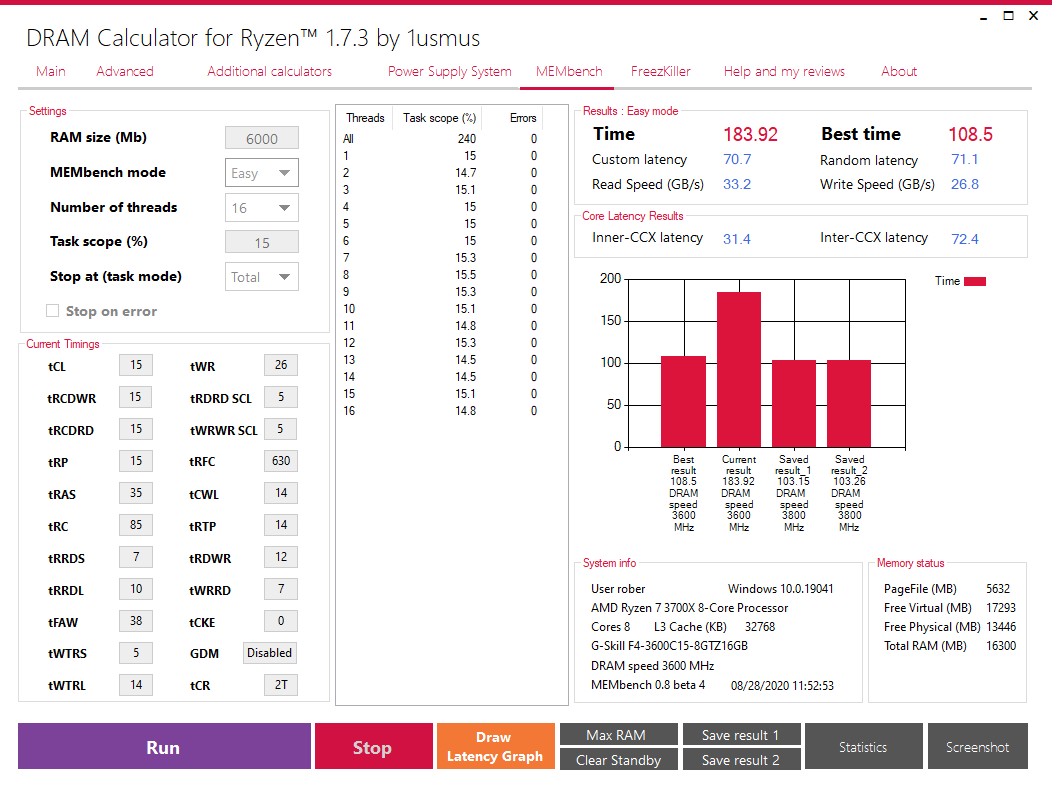Click the Current result bar in chart

(x=739, y=370)
